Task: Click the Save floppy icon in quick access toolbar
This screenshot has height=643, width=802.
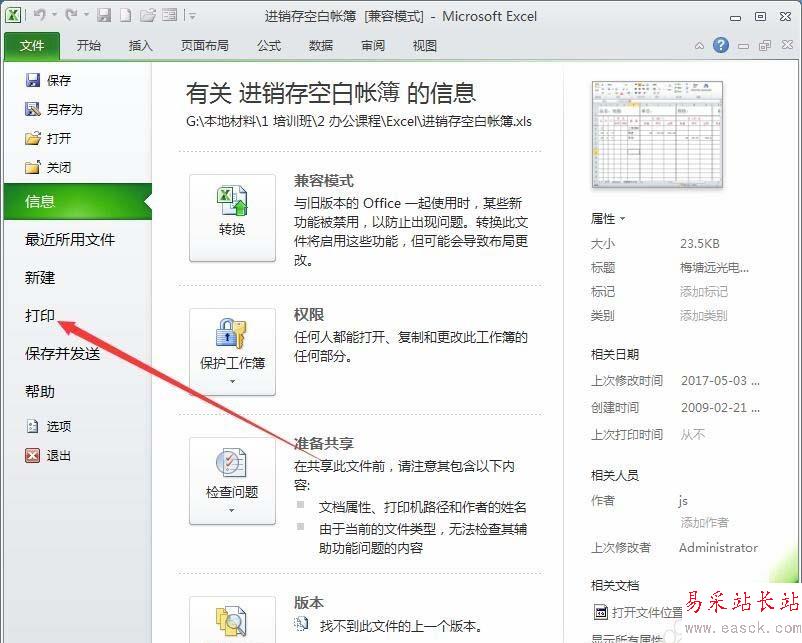Action: point(104,15)
